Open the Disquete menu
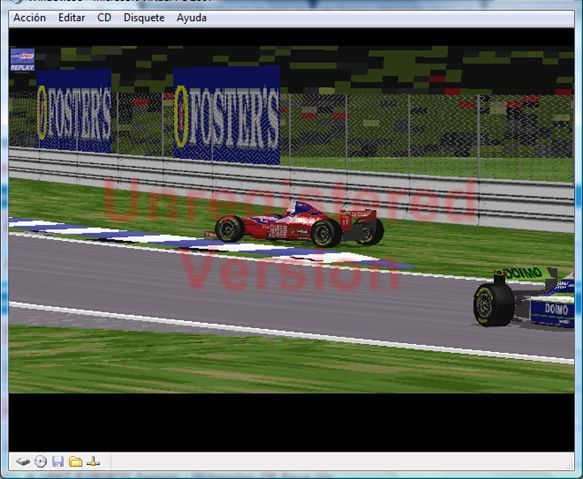583x479 pixels. coord(144,18)
